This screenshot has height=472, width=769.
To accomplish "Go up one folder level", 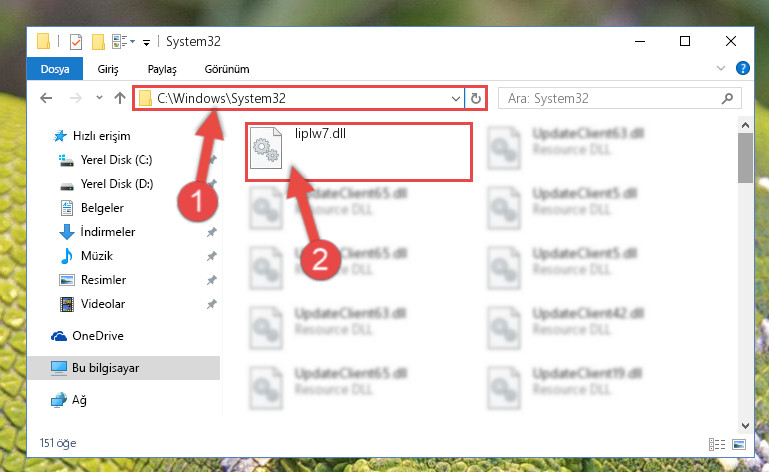I will pos(120,98).
